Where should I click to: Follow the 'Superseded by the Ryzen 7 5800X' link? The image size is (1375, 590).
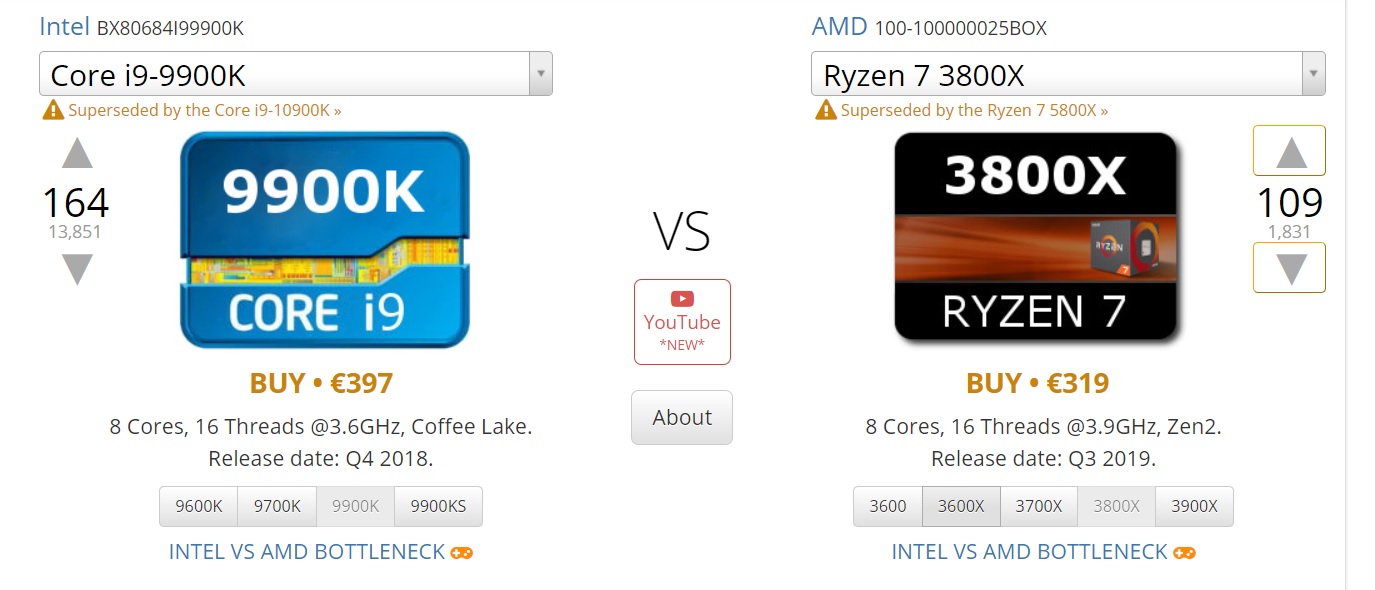(975, 110)
